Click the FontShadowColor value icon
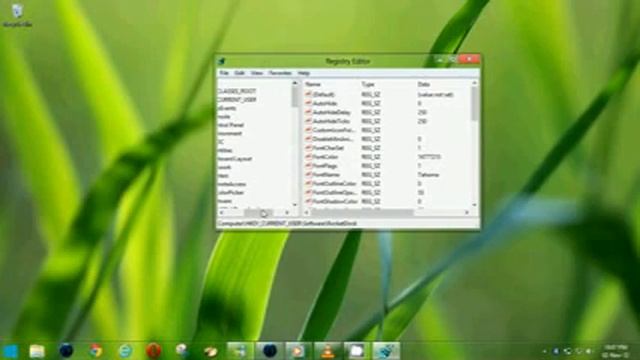Screen dimensions: 640x360 tap(308, 201)
